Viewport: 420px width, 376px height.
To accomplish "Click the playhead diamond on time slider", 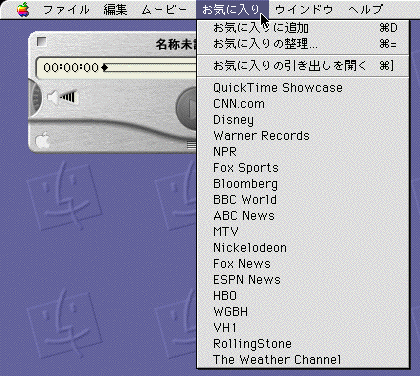I will click(104, 68).
